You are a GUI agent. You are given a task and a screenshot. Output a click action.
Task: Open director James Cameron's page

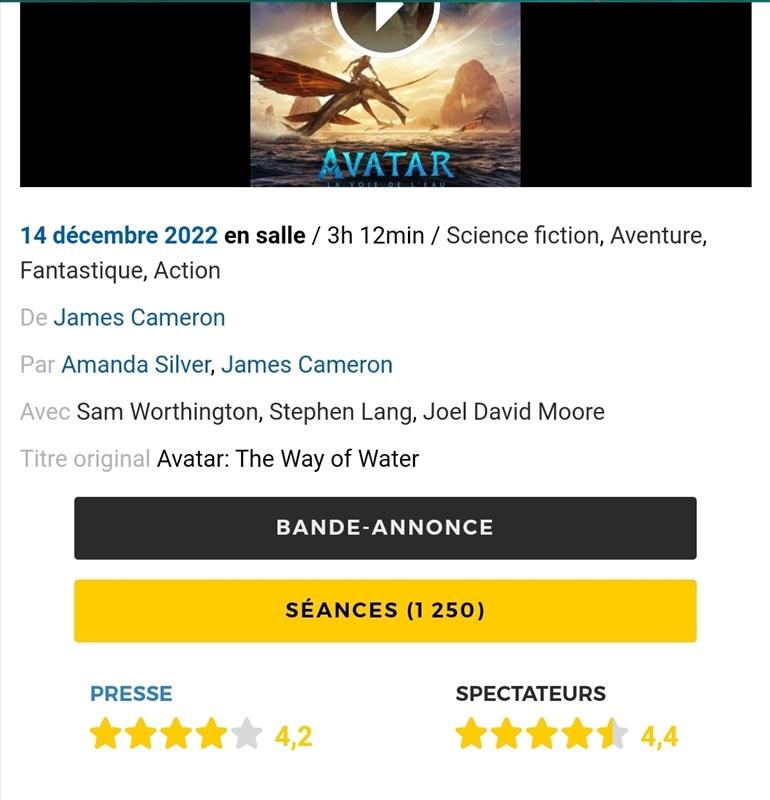(x=139, y=318)
